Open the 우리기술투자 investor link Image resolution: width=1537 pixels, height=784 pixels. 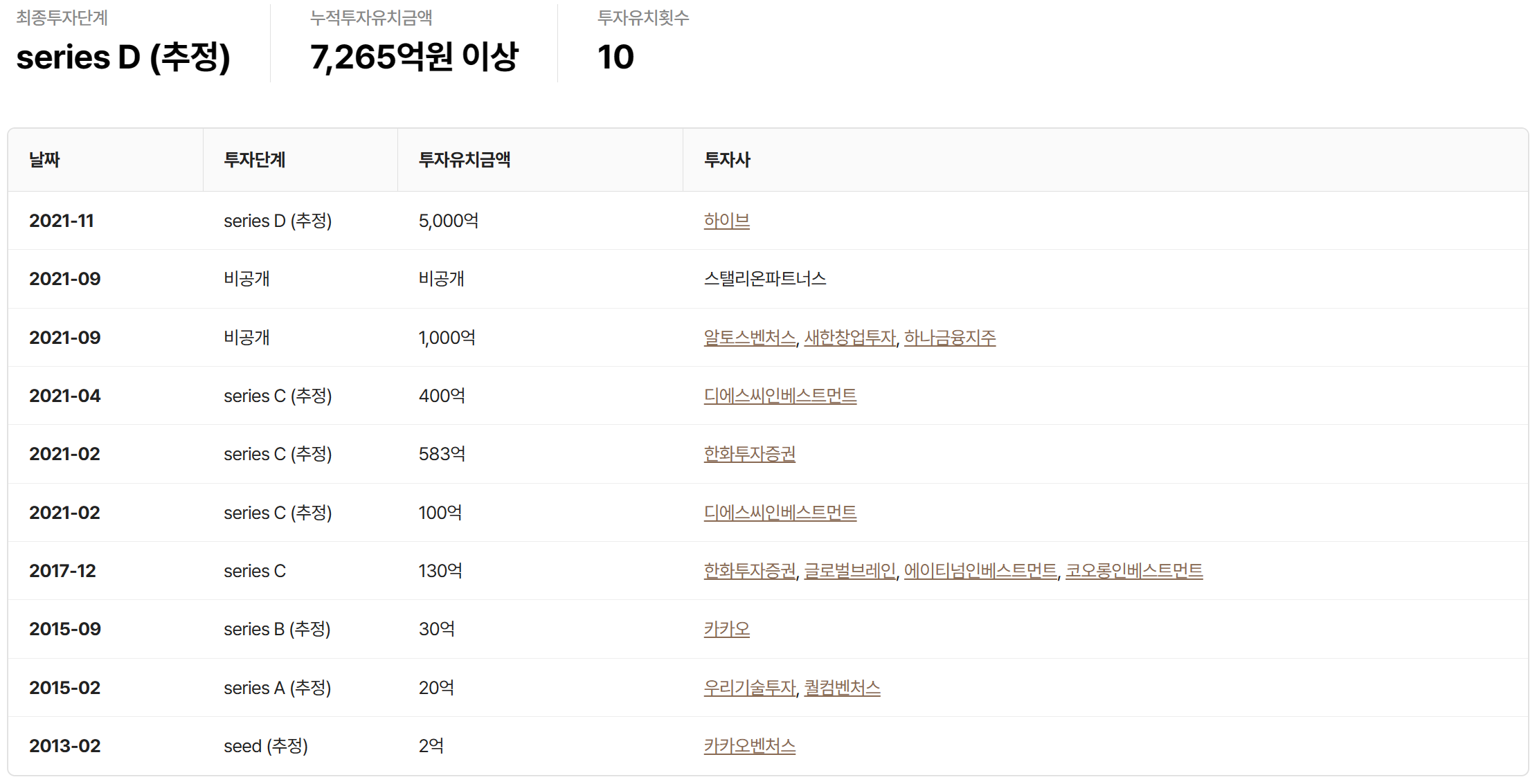pos(749,688)
